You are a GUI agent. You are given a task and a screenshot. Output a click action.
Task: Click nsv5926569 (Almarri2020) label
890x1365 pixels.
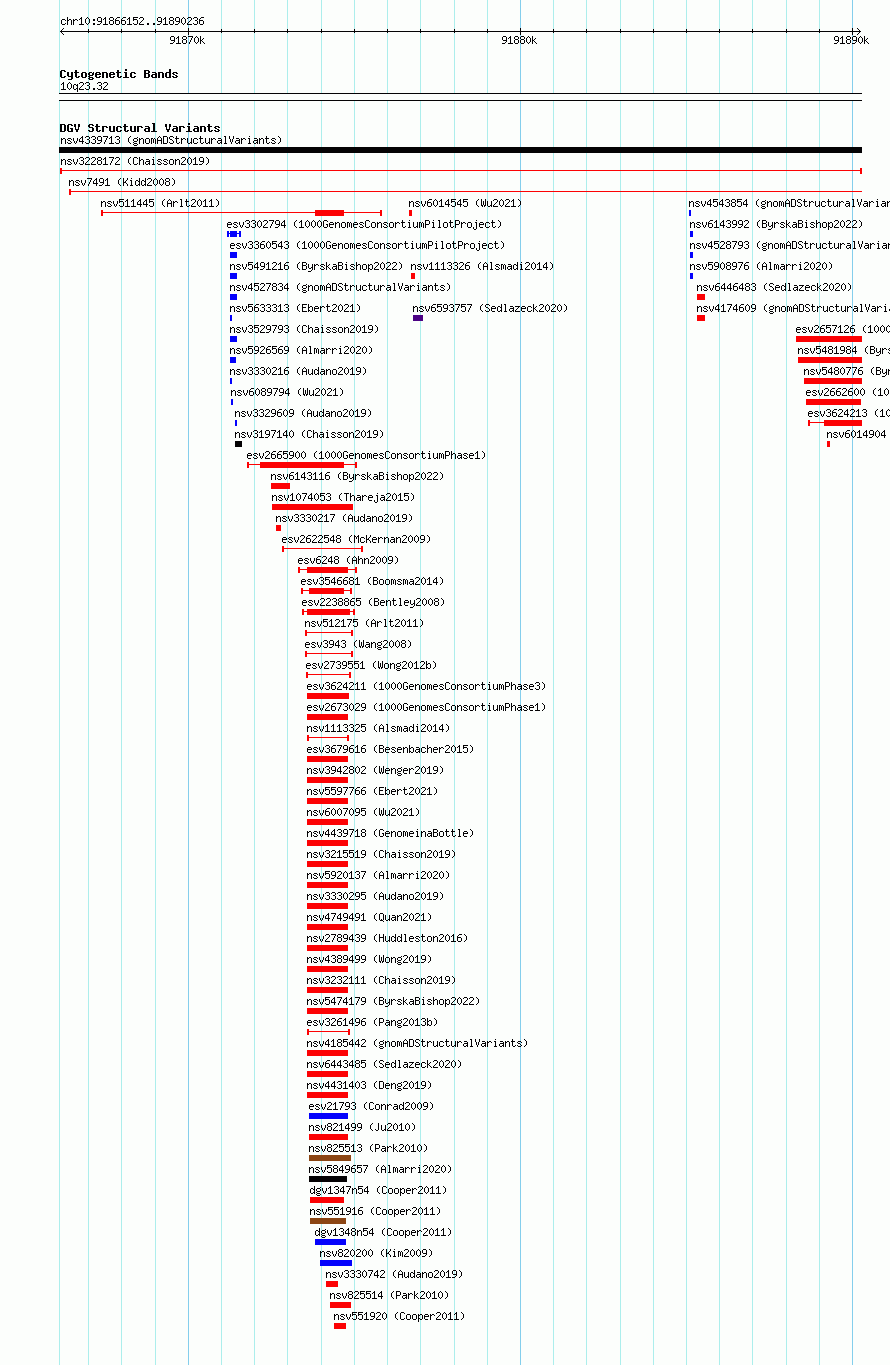[301, 350]
